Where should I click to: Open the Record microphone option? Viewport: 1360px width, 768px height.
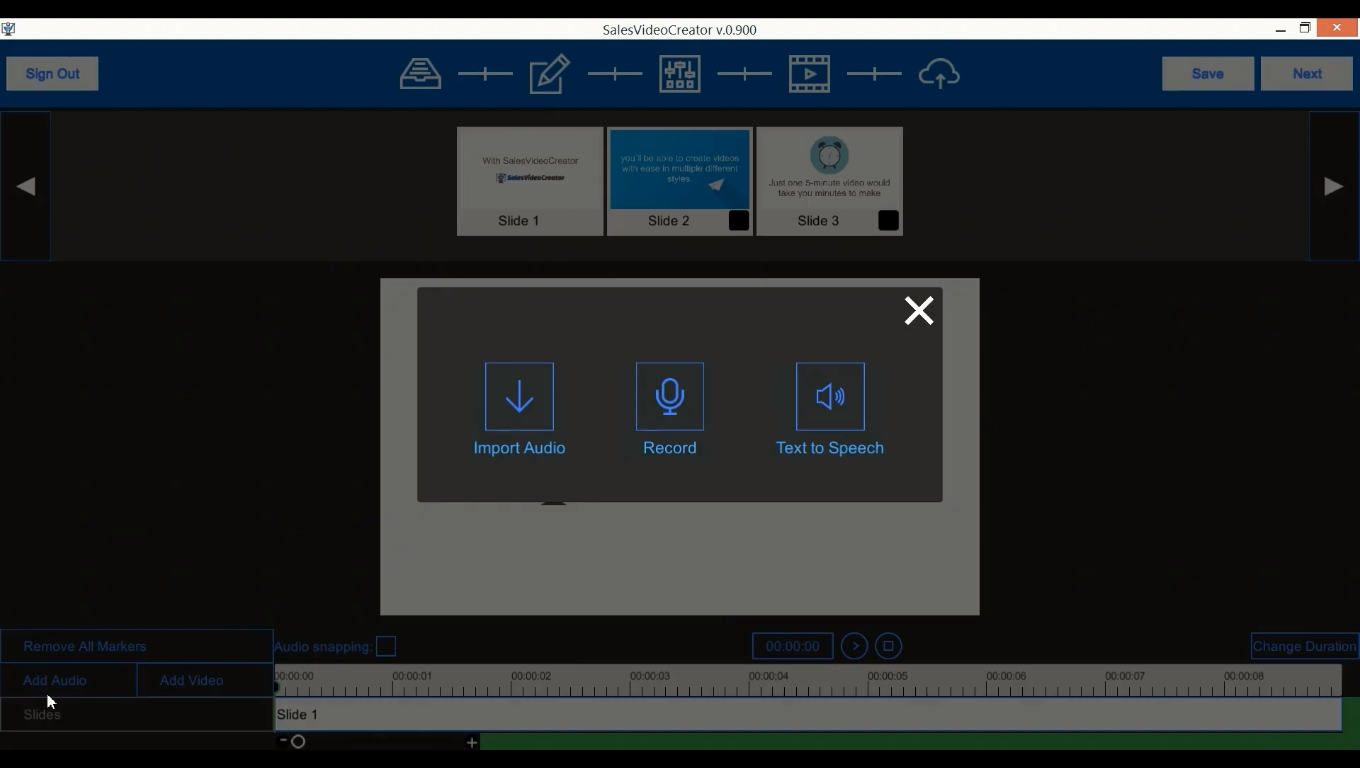[x=669, y=396]
